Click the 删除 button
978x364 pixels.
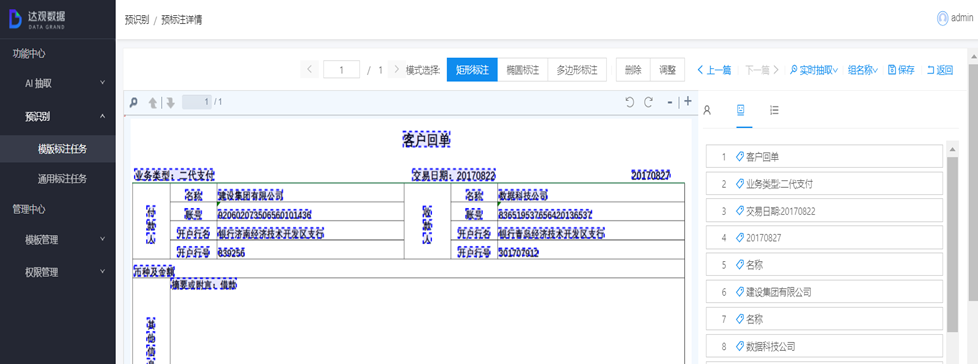pyautogui.click(x=633, y=70)
